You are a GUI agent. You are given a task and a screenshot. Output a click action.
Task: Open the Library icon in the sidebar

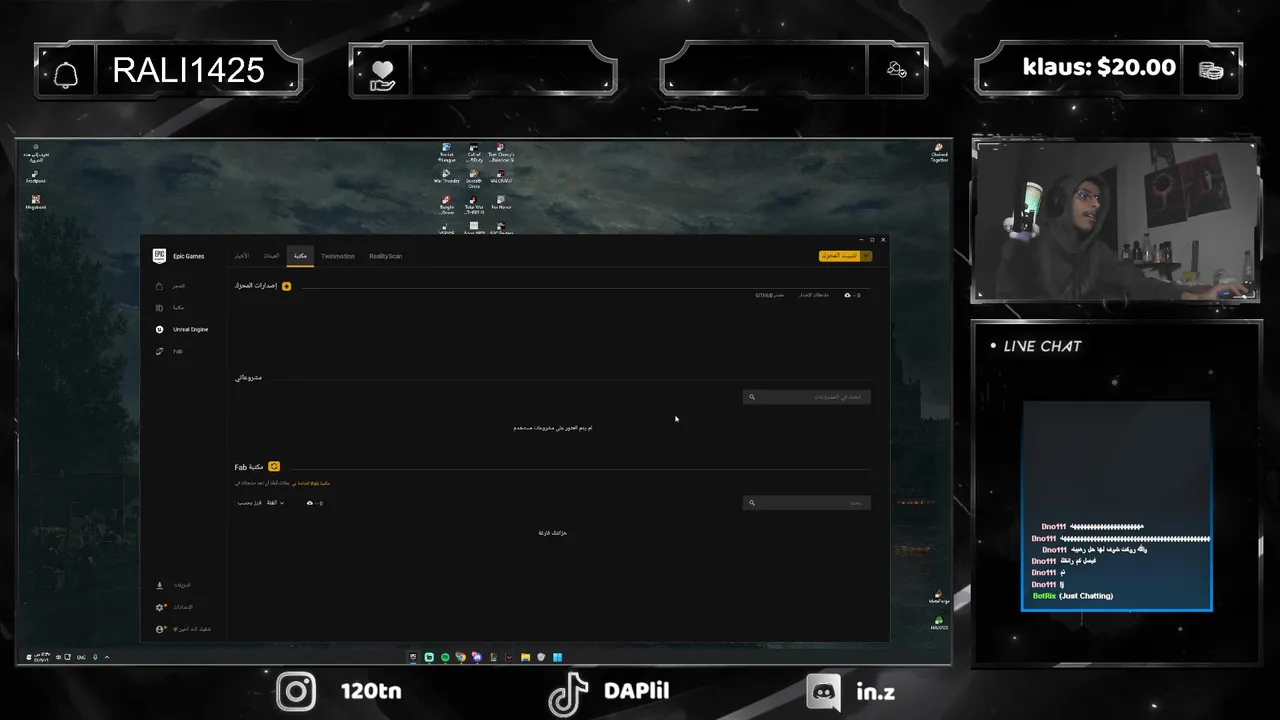159,307
